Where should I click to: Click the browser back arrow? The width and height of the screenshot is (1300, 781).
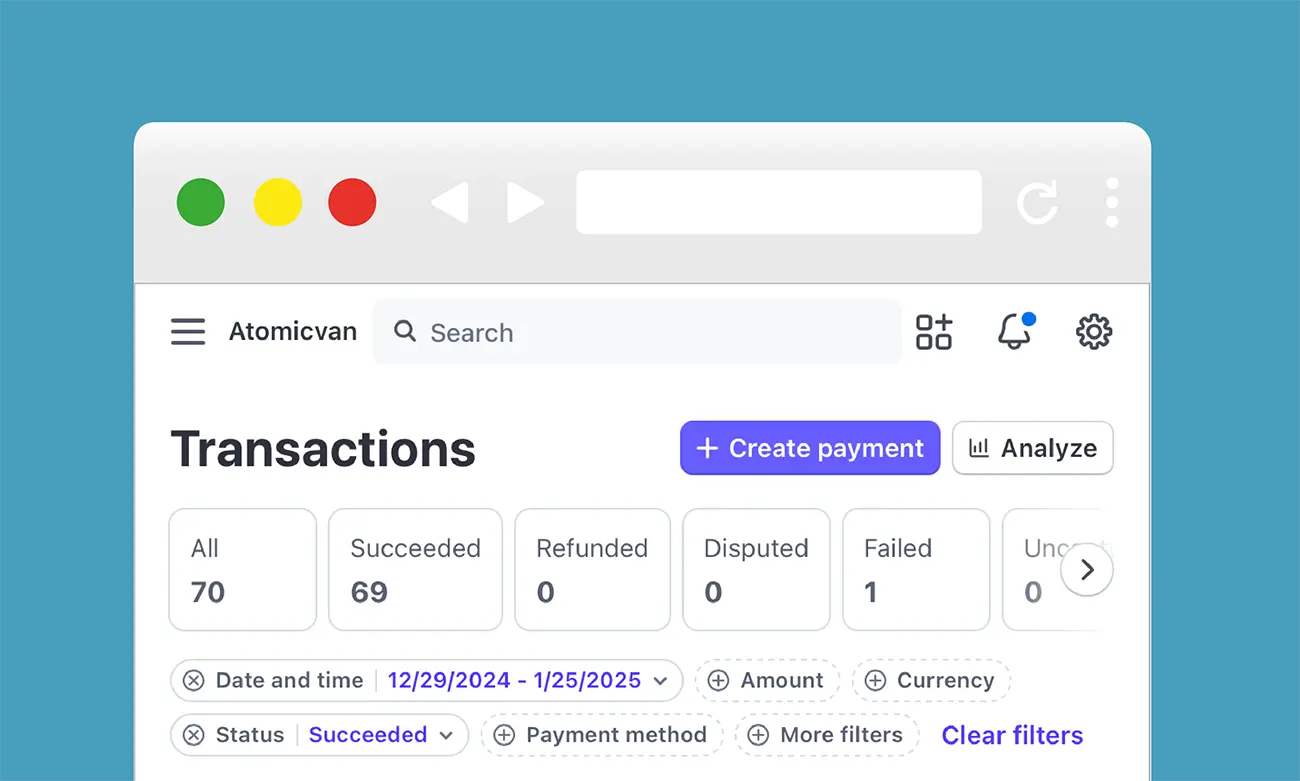coord(450,203)
